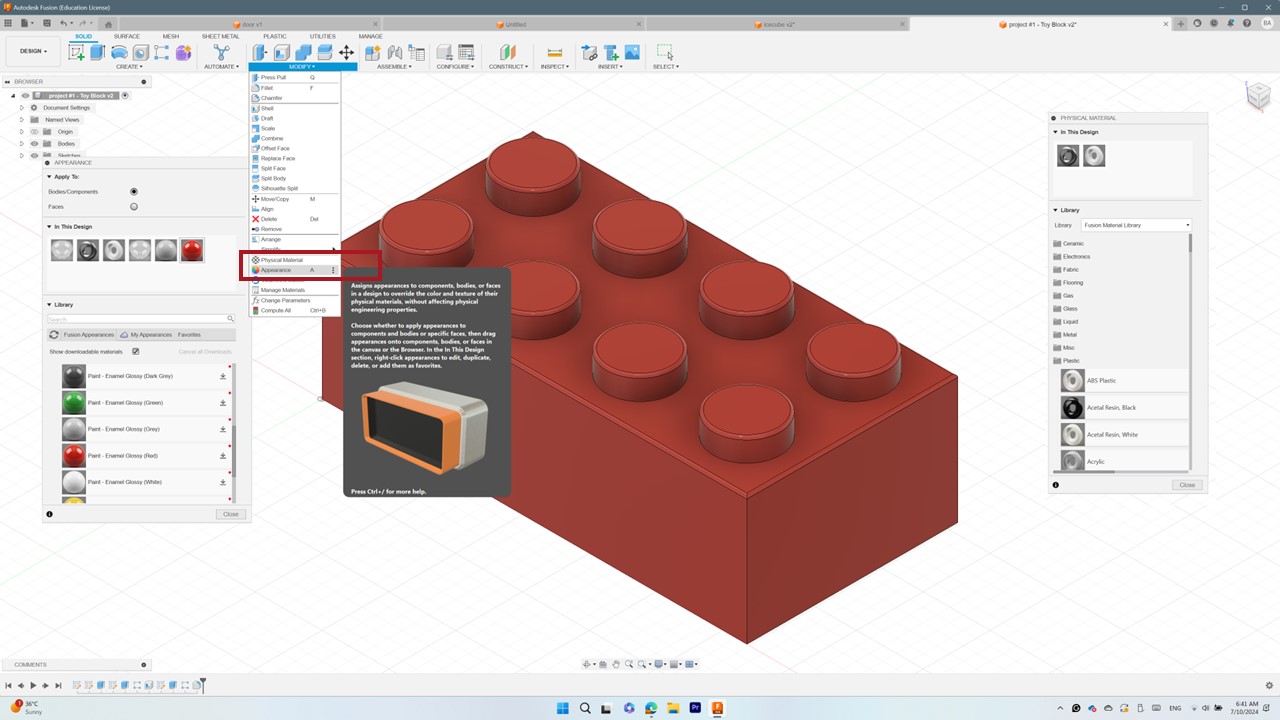This screenshot has height=720, width=1280.
Task: Click the appearance Search field
Action: [x=140, y=319]
